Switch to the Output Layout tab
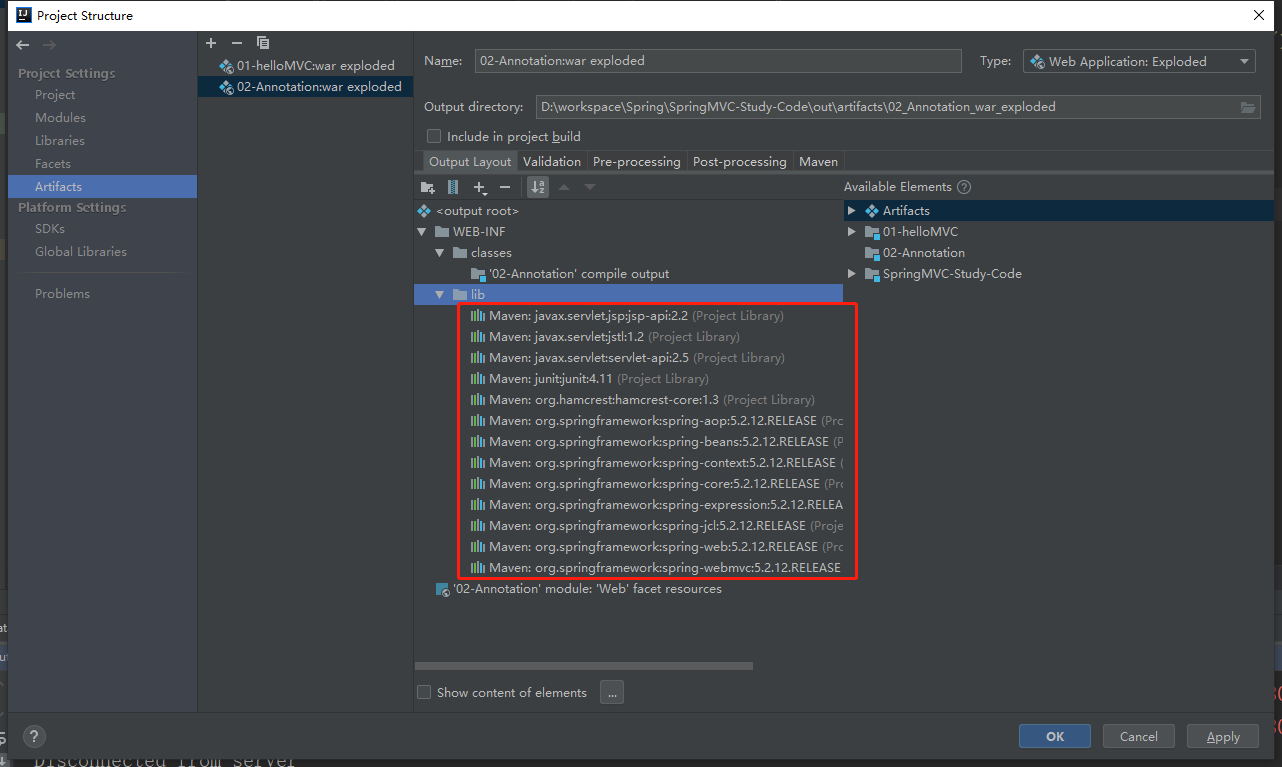The width and height of the screenshot is (1282, 767). tap(470, 161)
